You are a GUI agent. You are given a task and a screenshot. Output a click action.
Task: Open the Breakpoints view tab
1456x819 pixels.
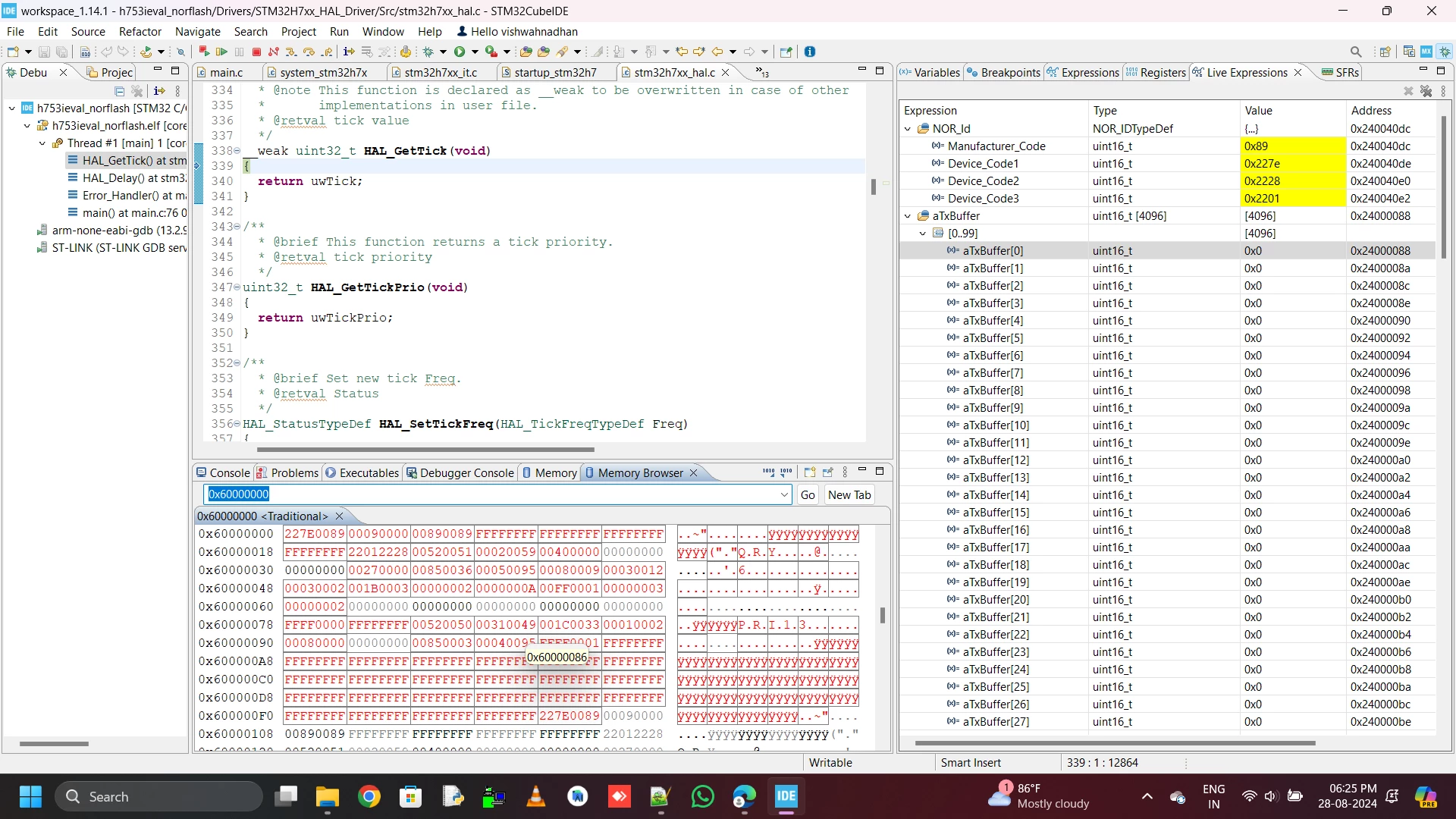(x=1003, y=73)
